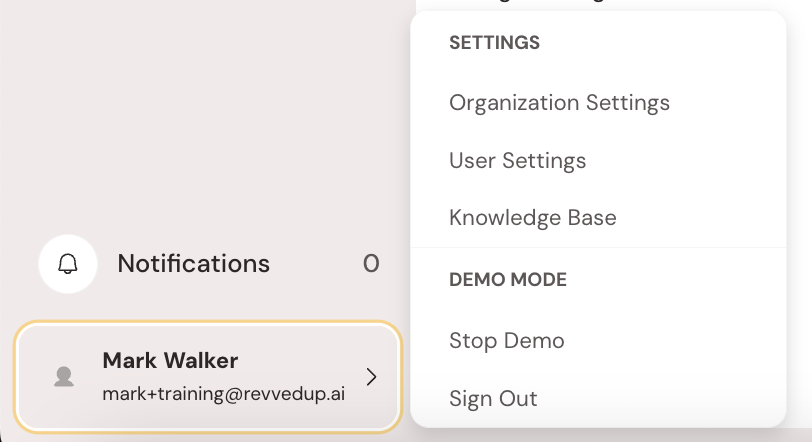Image resolution: width=812 pixels, height=442 pixels.
Task: Sign Out of the account
Action: coord(493,398)
